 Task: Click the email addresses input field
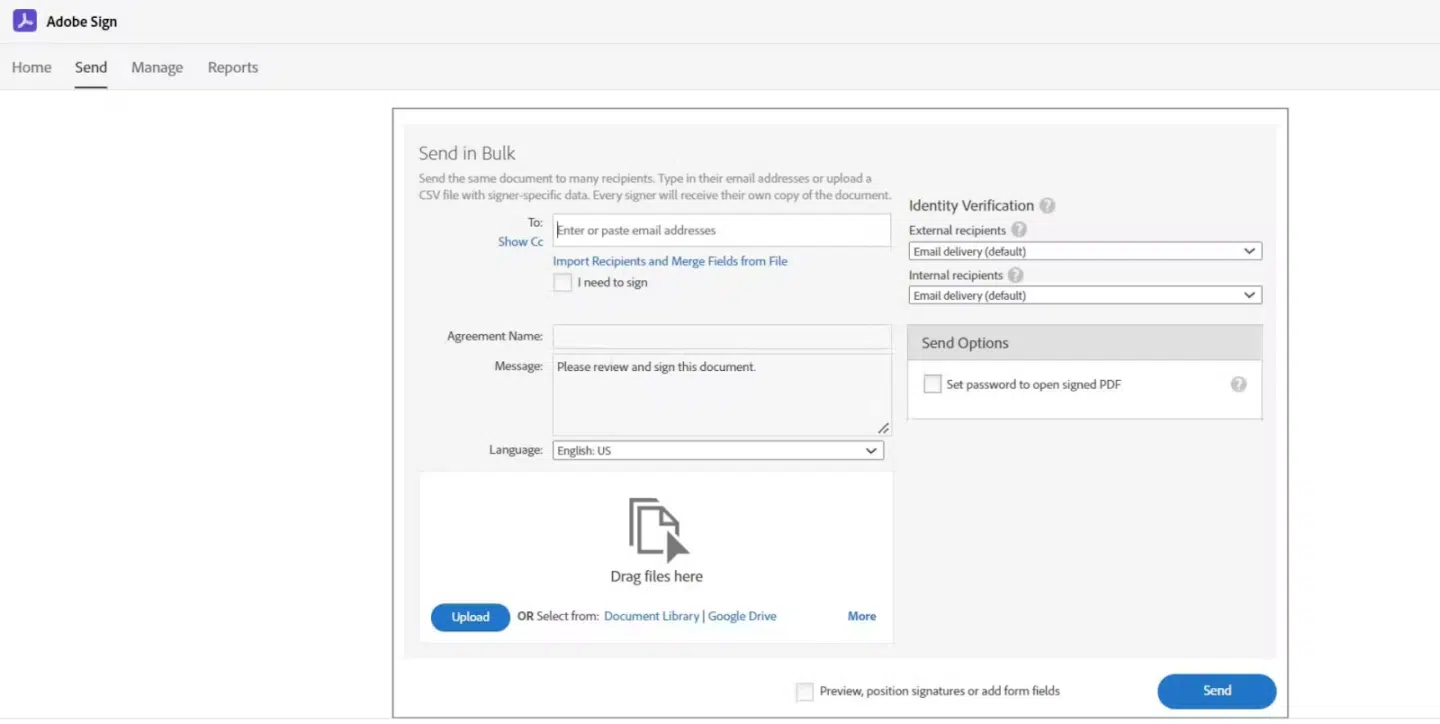click(x=721, y=230)
